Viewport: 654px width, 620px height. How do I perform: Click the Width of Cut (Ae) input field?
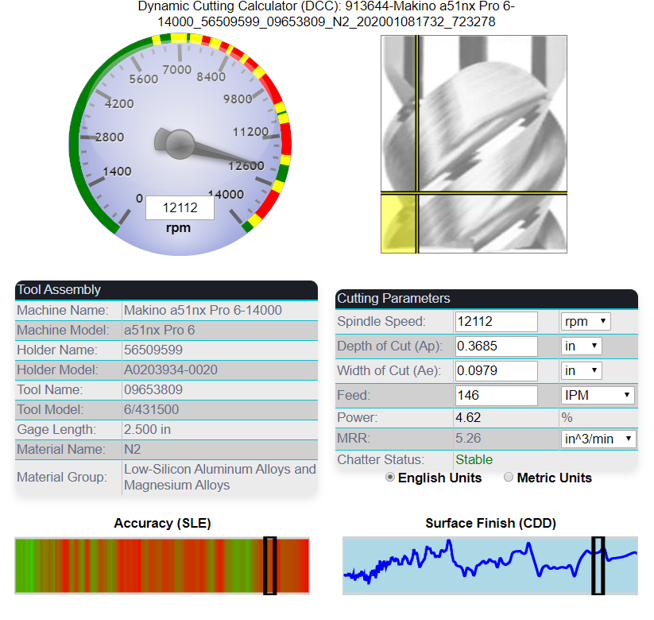pos(496,371)
